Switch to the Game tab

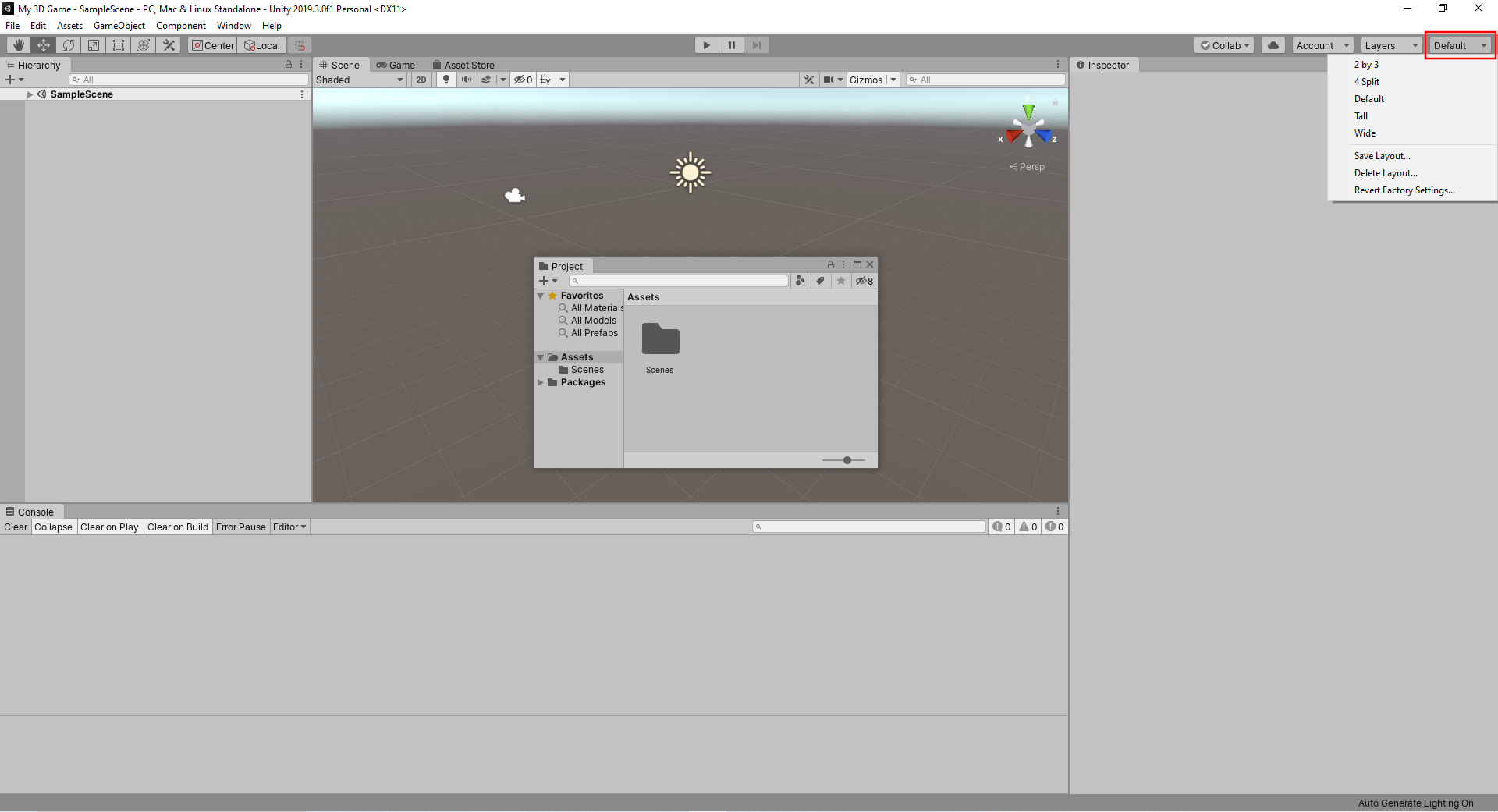pyautogui.click(x=396, y=66)
